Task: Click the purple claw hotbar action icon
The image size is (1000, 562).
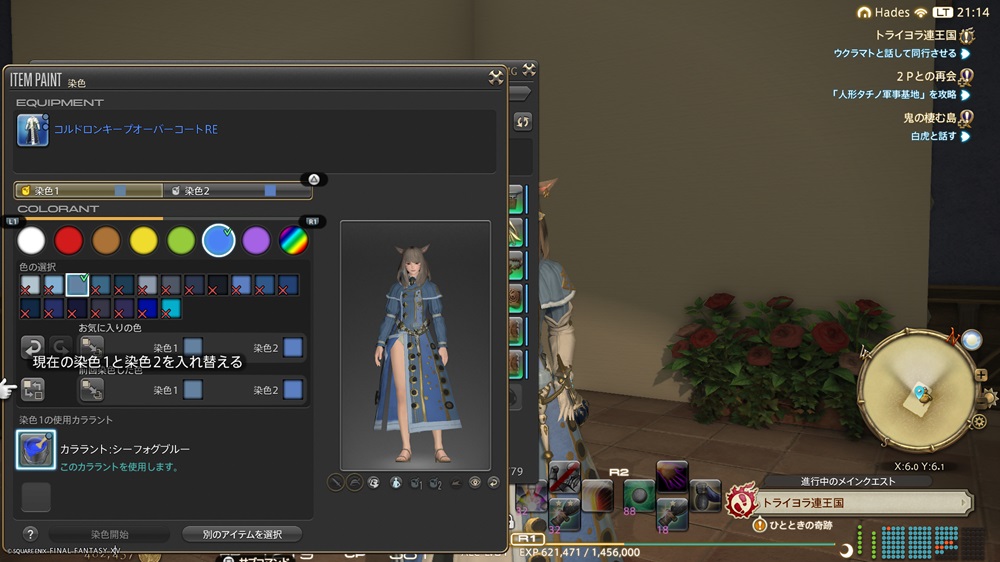Action: [672, 477]
